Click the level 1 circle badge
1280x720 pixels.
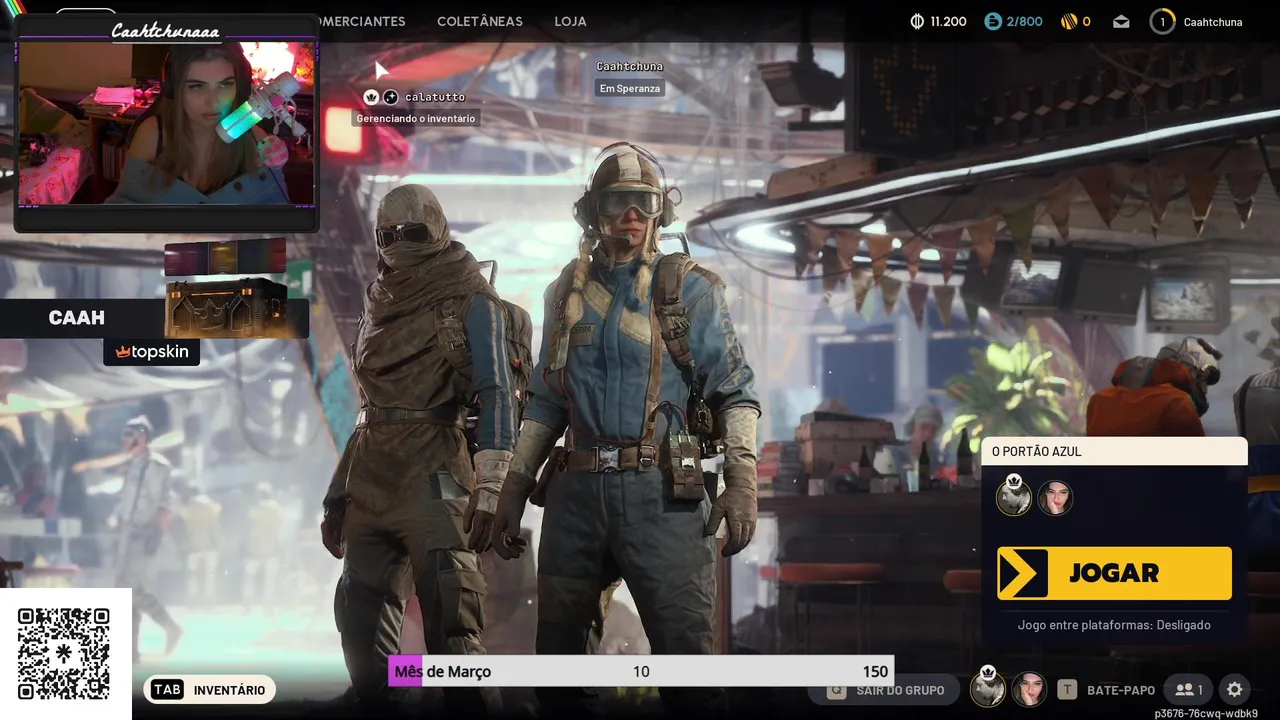(1162, 21)
